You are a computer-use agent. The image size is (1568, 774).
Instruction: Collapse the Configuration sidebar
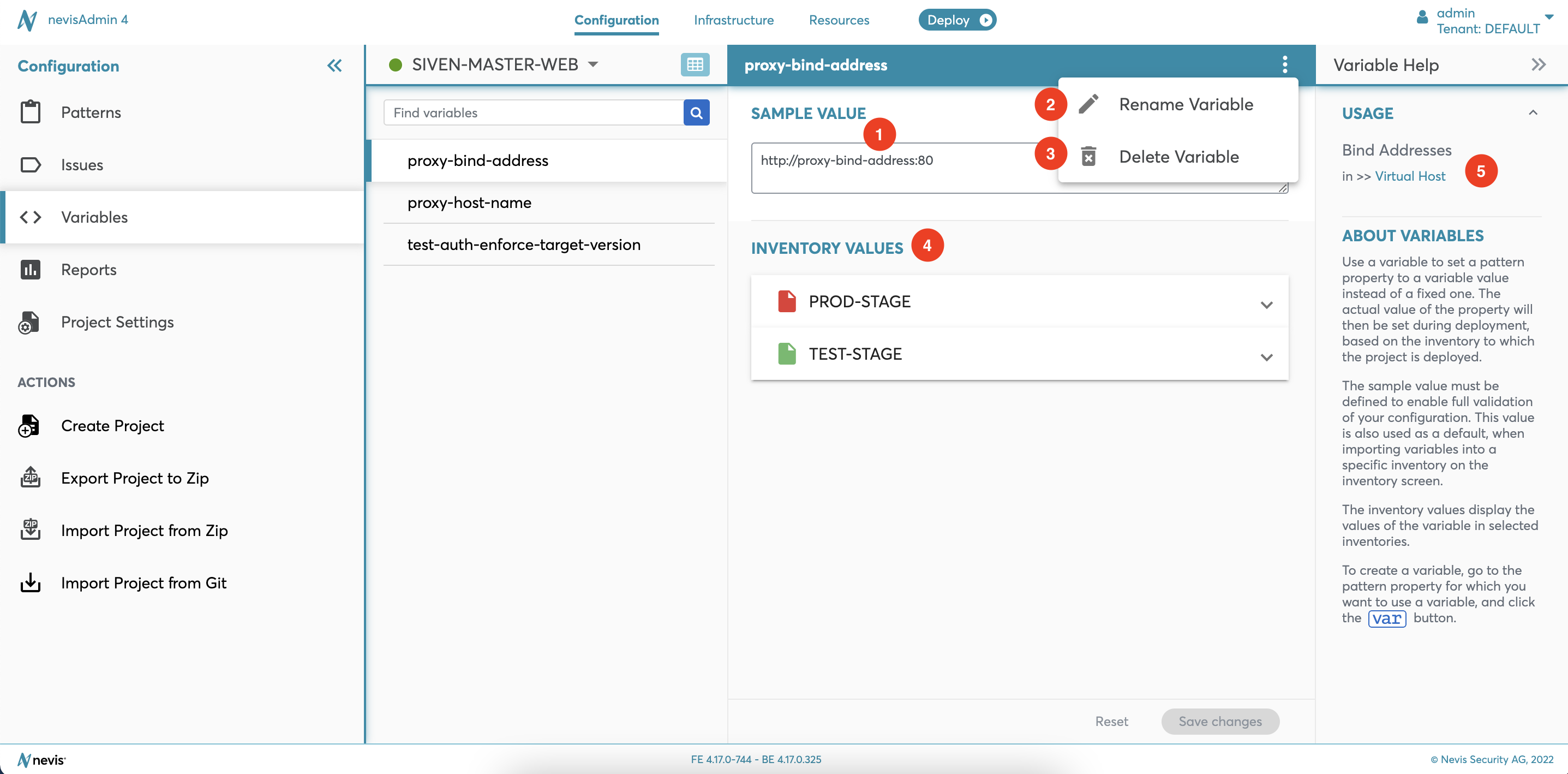pos(334,66)
